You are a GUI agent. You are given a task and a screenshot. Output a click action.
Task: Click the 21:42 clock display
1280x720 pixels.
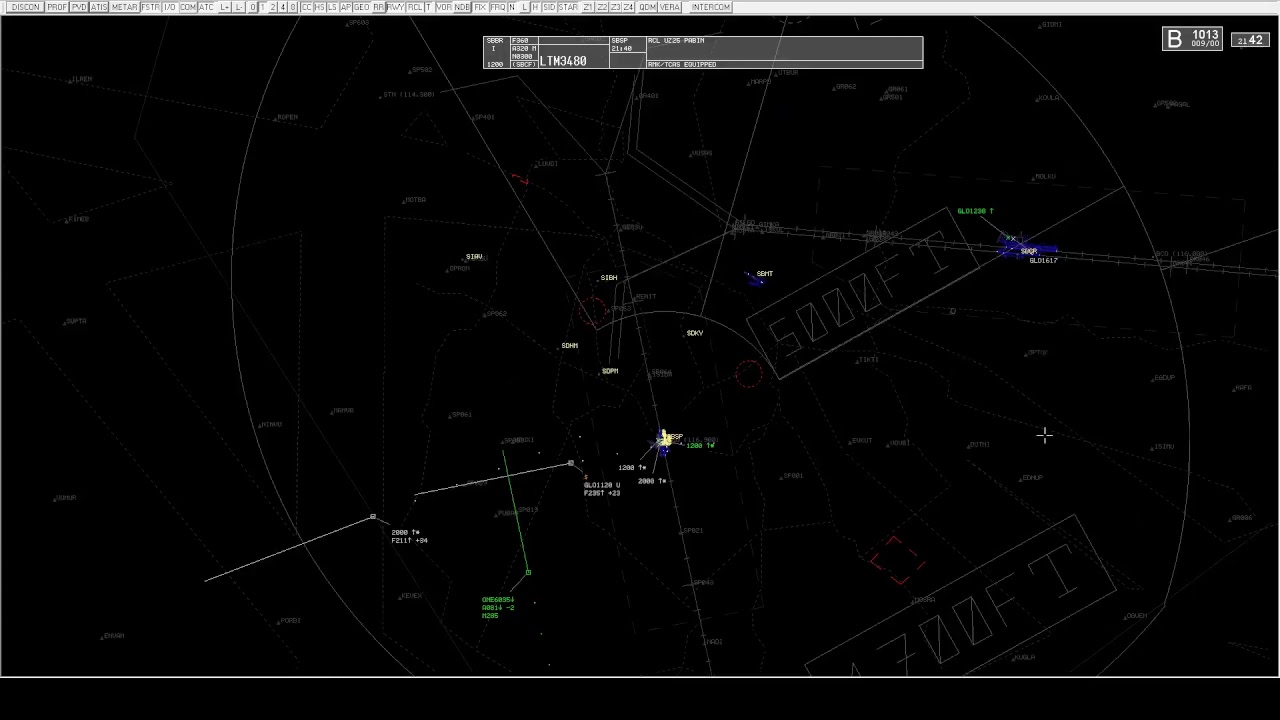point(1250,40)
